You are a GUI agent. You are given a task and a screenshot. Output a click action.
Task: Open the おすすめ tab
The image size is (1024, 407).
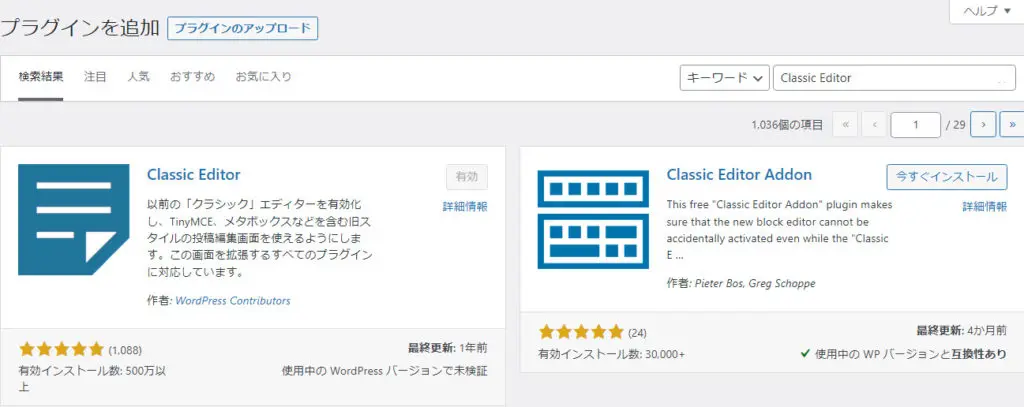coord(192,77)
